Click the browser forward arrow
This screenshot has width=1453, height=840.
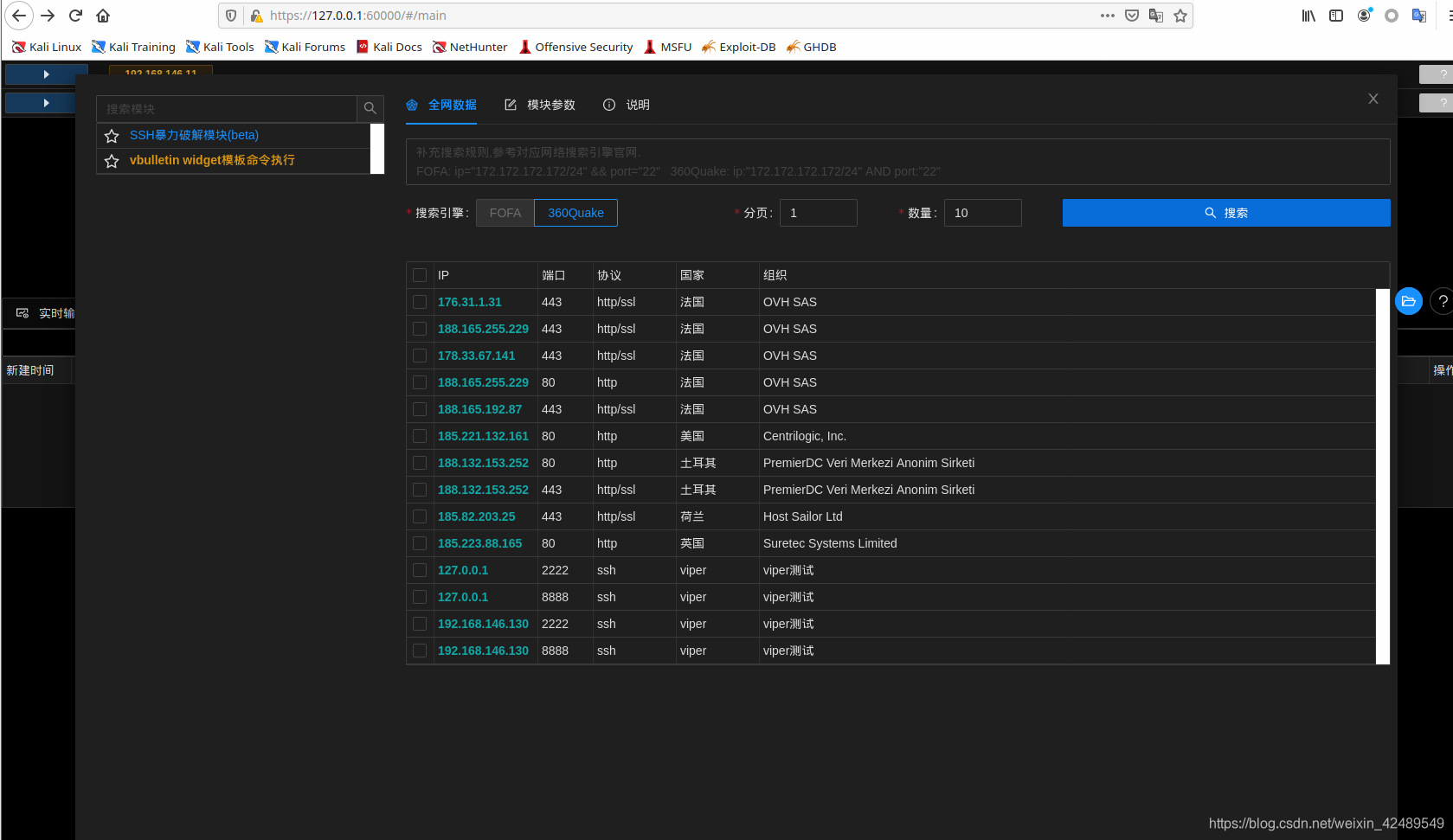coord(48,16)
